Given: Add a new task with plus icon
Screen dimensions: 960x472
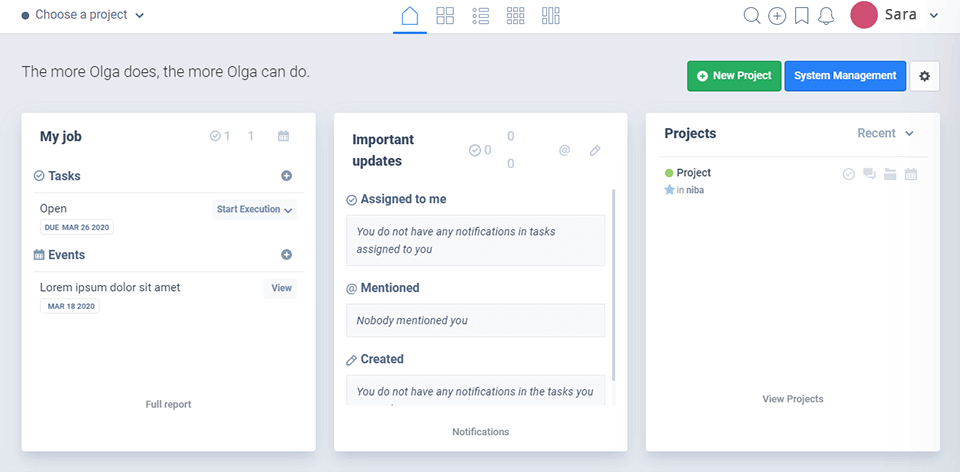Looking at the screenshot, I should (x=286, y=176).
